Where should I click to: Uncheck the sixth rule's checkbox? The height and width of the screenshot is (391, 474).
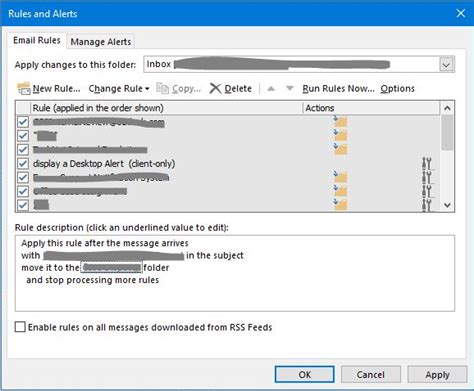[x=23, y=191]
